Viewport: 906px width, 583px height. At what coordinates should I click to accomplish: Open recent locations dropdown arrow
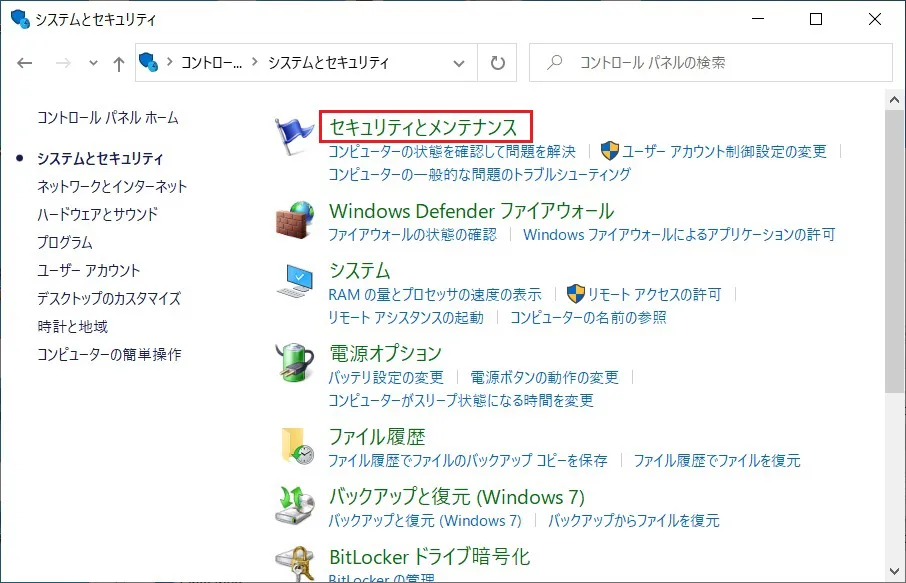(x=93, y=63)
